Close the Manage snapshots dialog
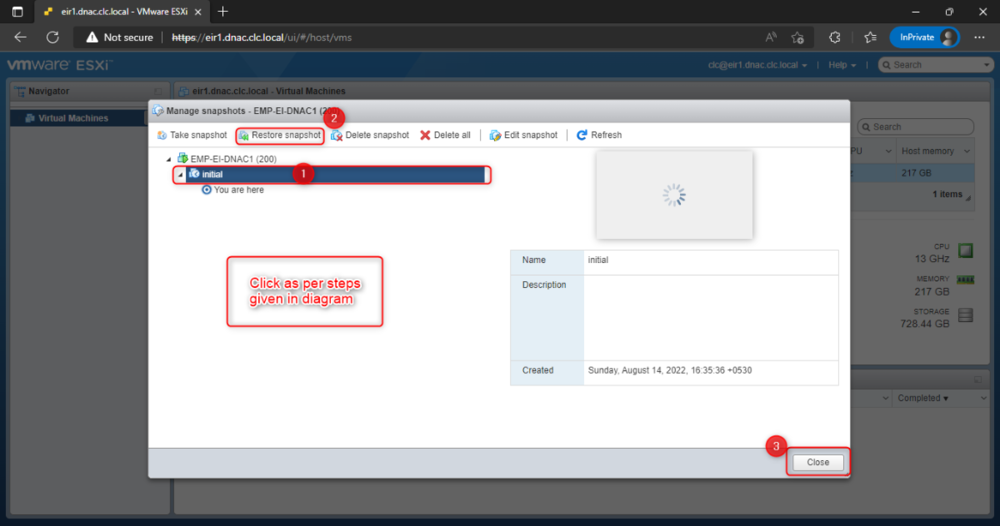Image resolution: width=1000 pixels, height=526 pixels. 818,462
